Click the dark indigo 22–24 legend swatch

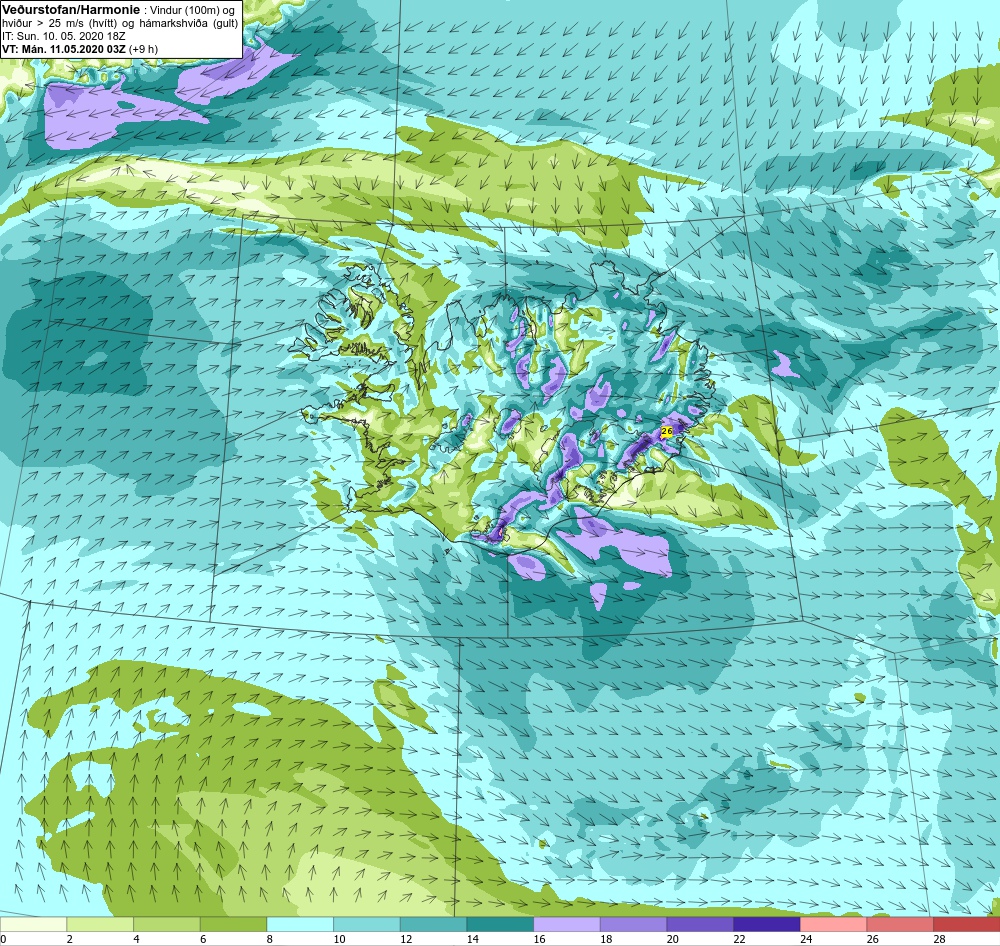(x=766, y=924)
